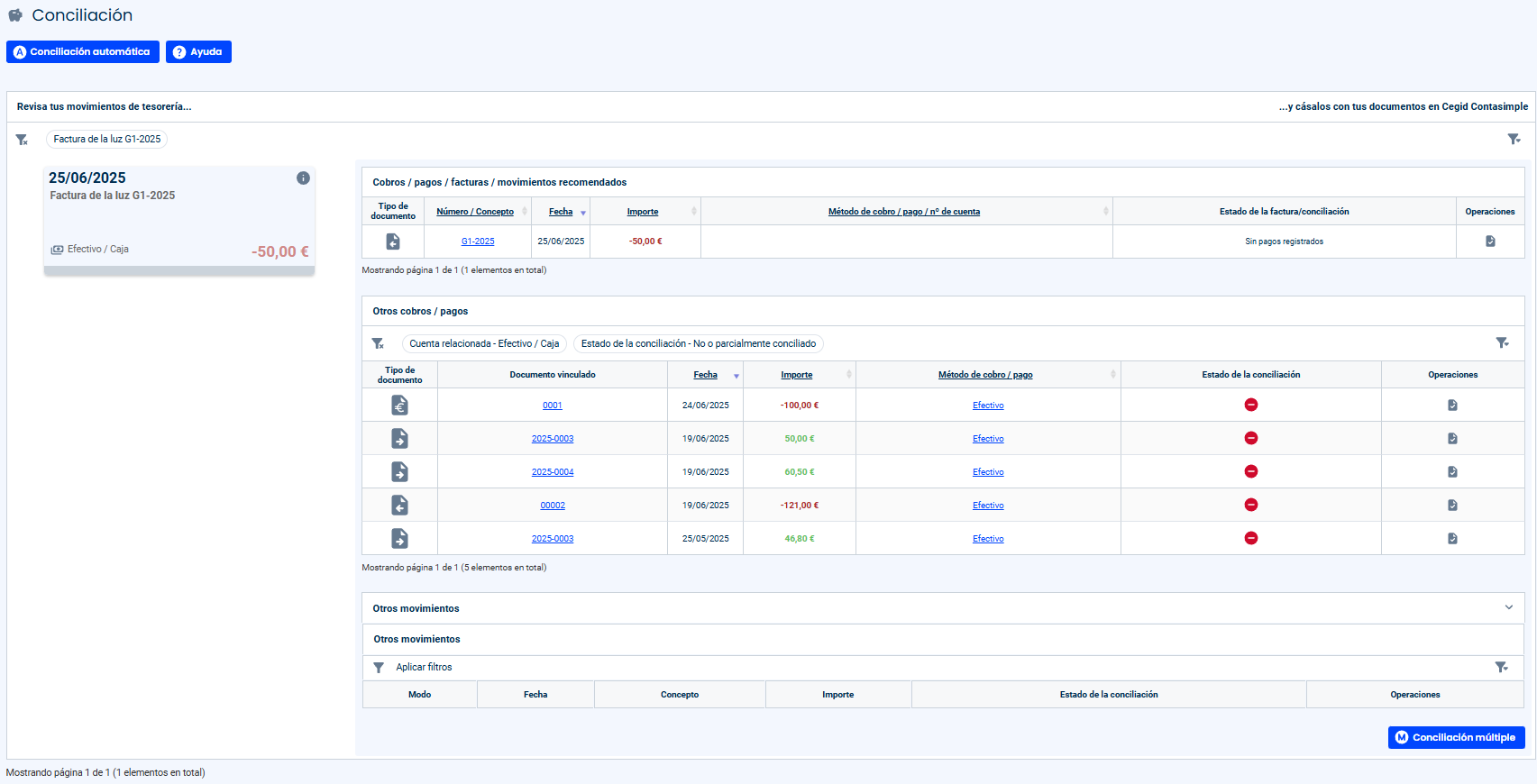
Task: Click red status icon for 46,80 € row
Action: (1251, 538)
